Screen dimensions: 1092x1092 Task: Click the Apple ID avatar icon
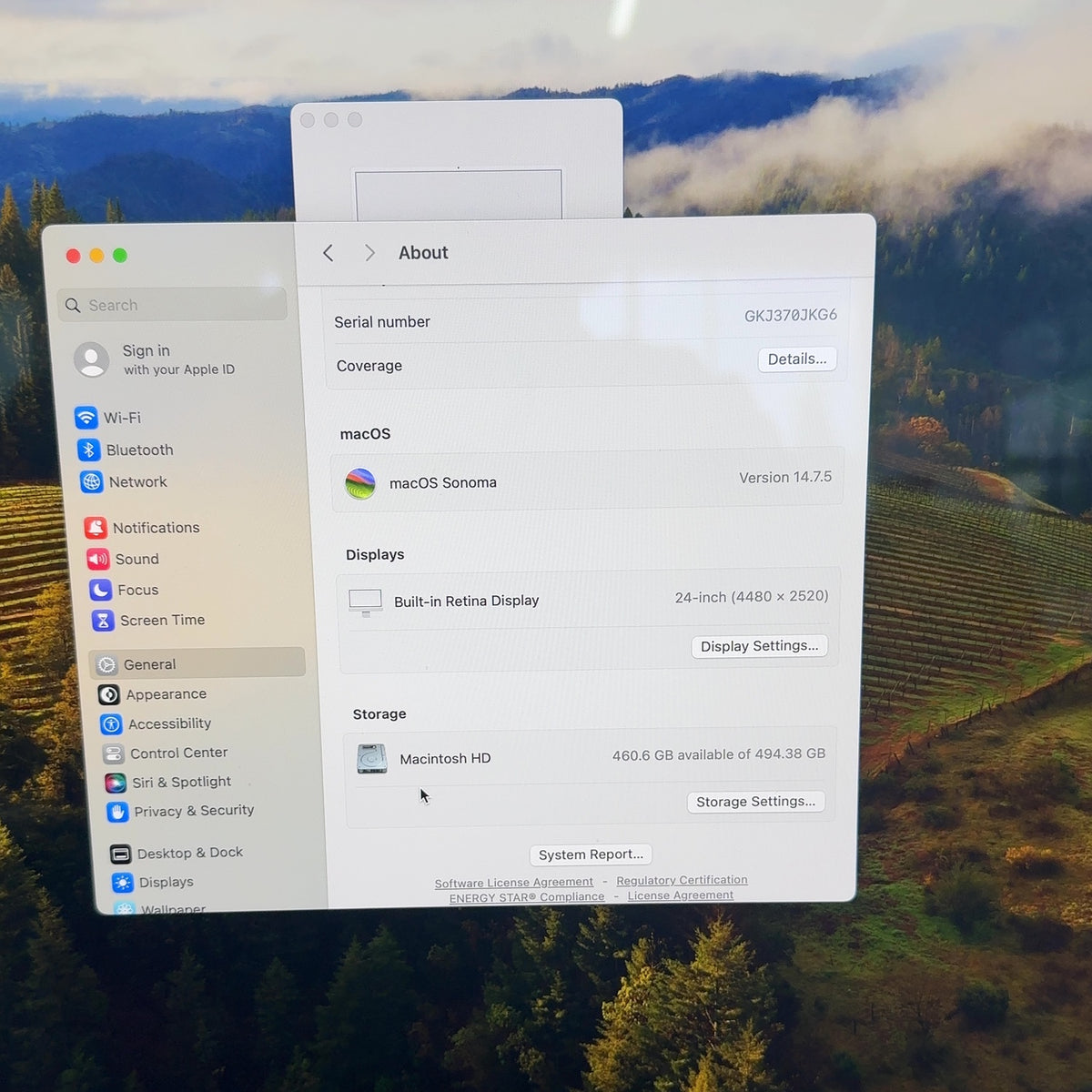pyautogui.click(x=92, y=359)
